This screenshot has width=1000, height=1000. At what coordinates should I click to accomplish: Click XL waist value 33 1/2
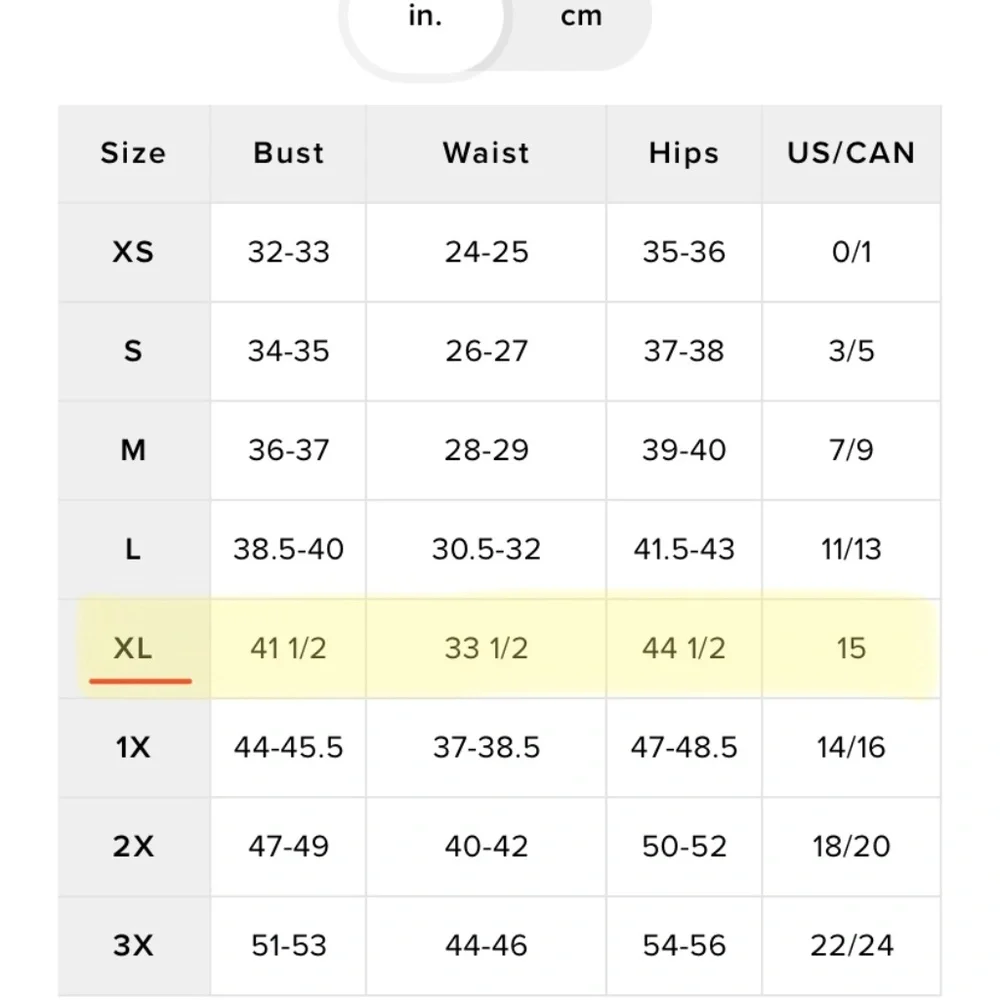[x=486, y=648]
